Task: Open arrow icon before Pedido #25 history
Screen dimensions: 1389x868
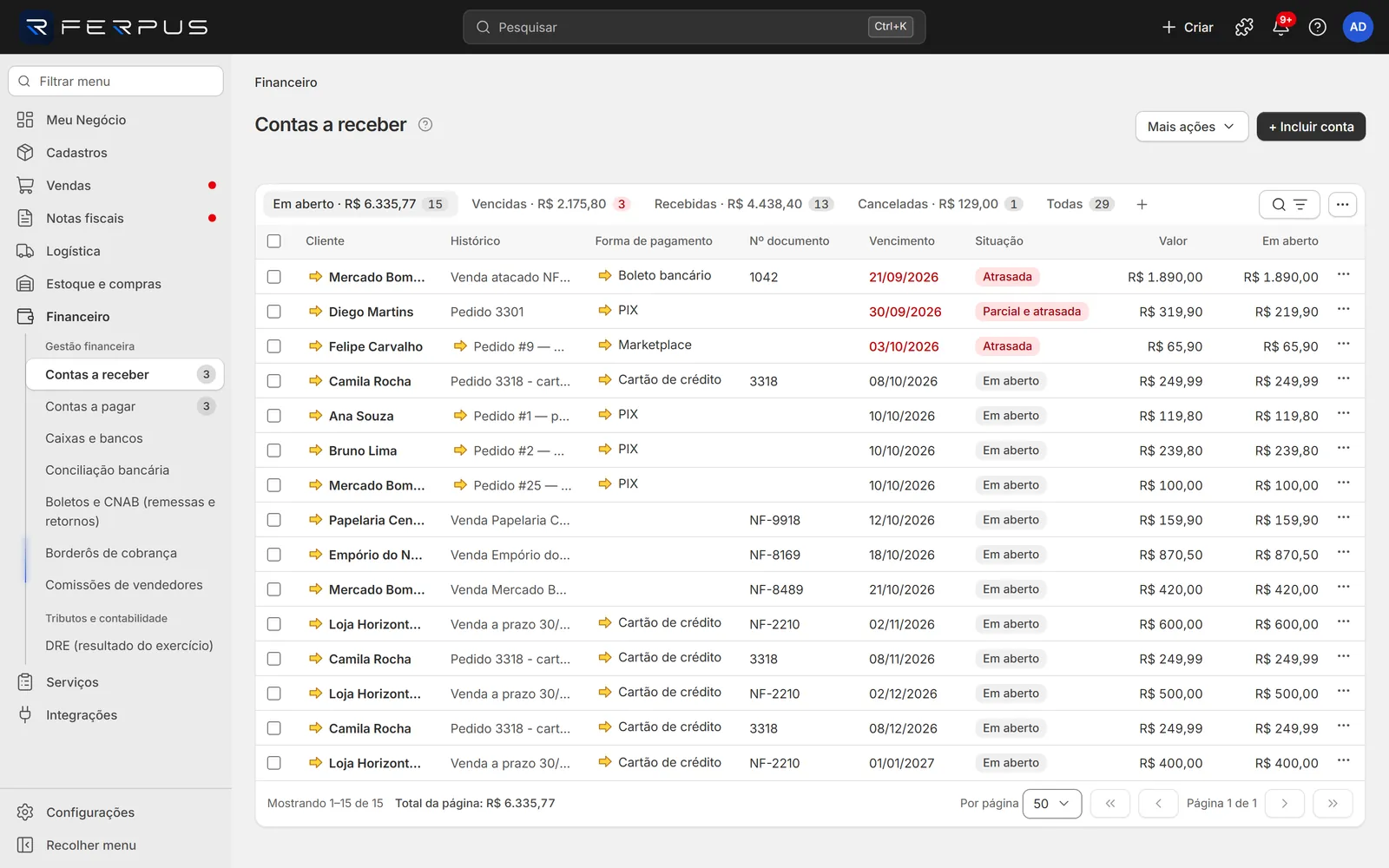Action: (x=460, y=485)
